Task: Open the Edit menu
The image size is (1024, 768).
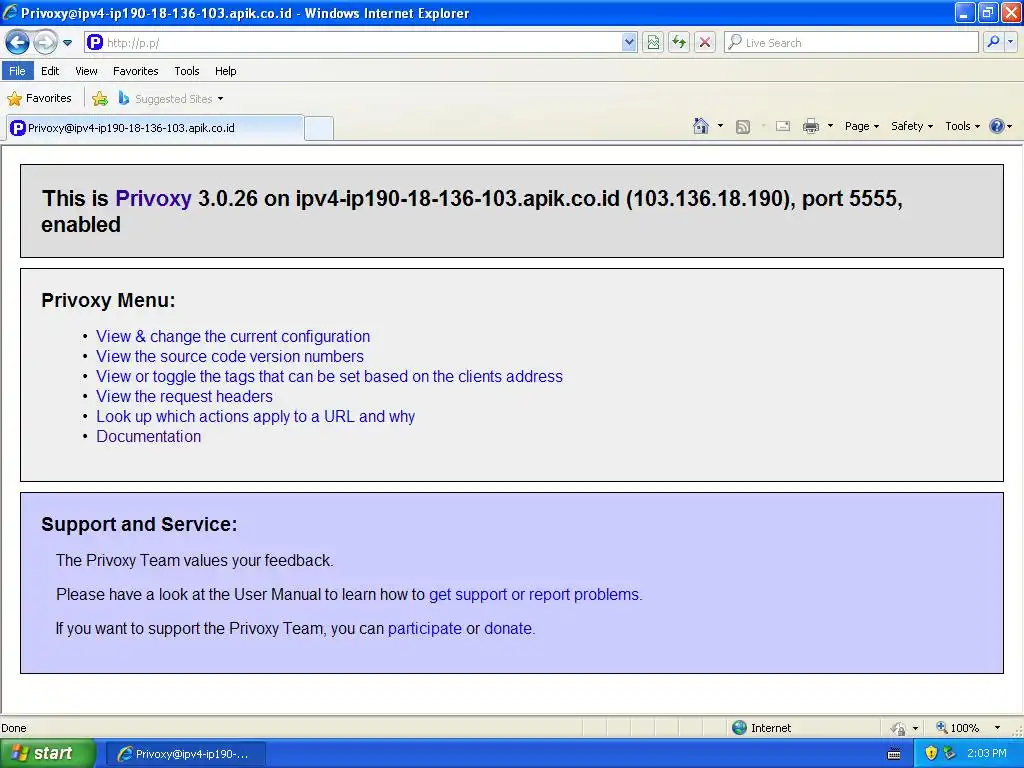Action: tap(50, 71)
